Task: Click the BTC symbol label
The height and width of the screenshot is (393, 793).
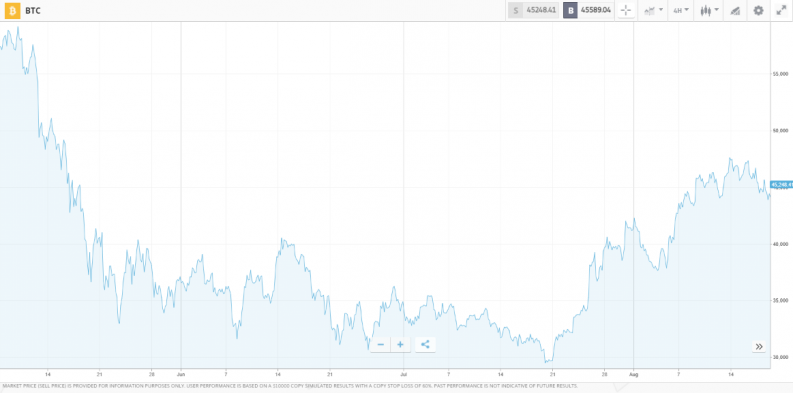Action: pos(33,11)
